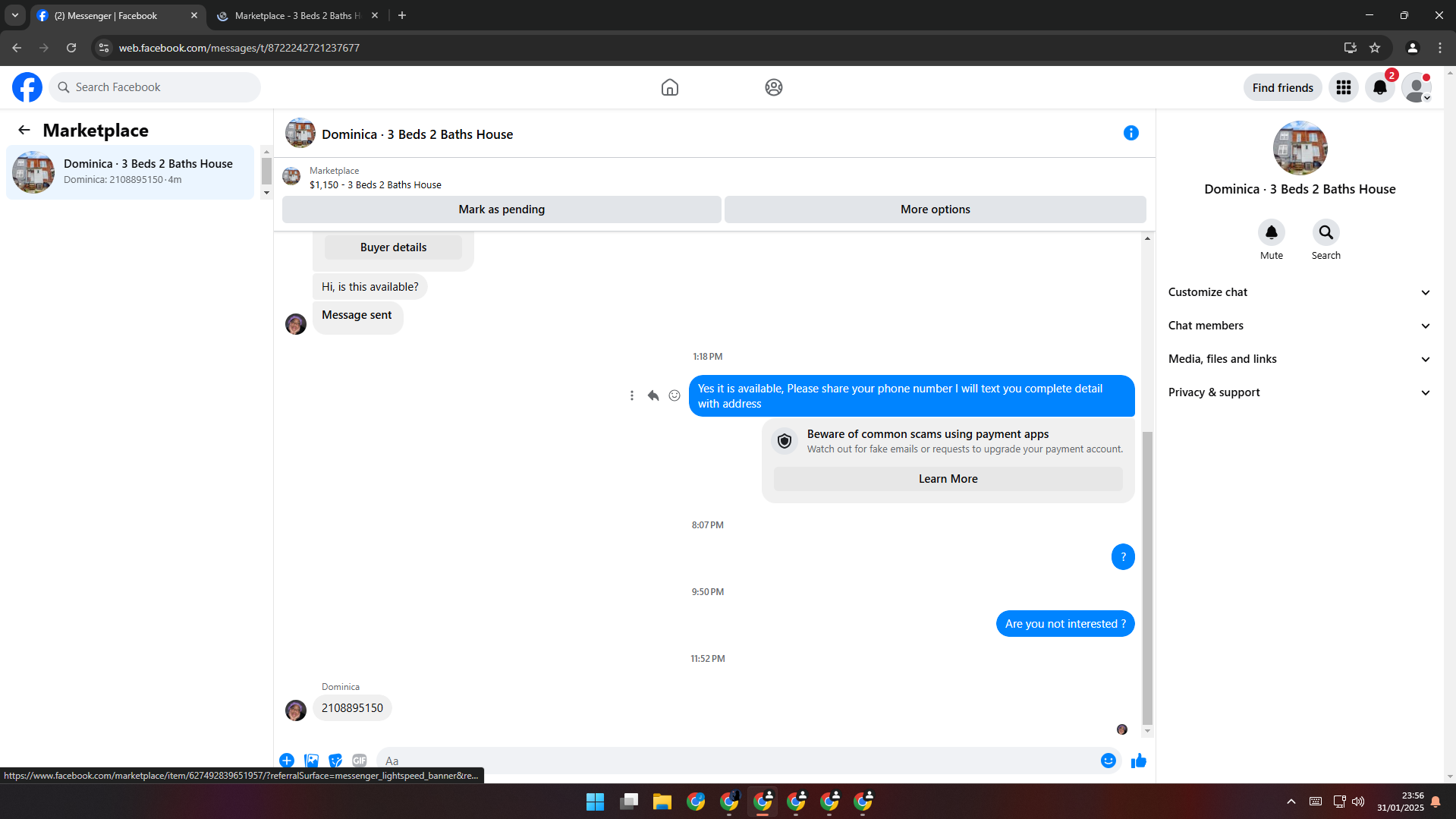Open the taskbar clock and date
This screenshot has height=819, width=1456.
1401,802
